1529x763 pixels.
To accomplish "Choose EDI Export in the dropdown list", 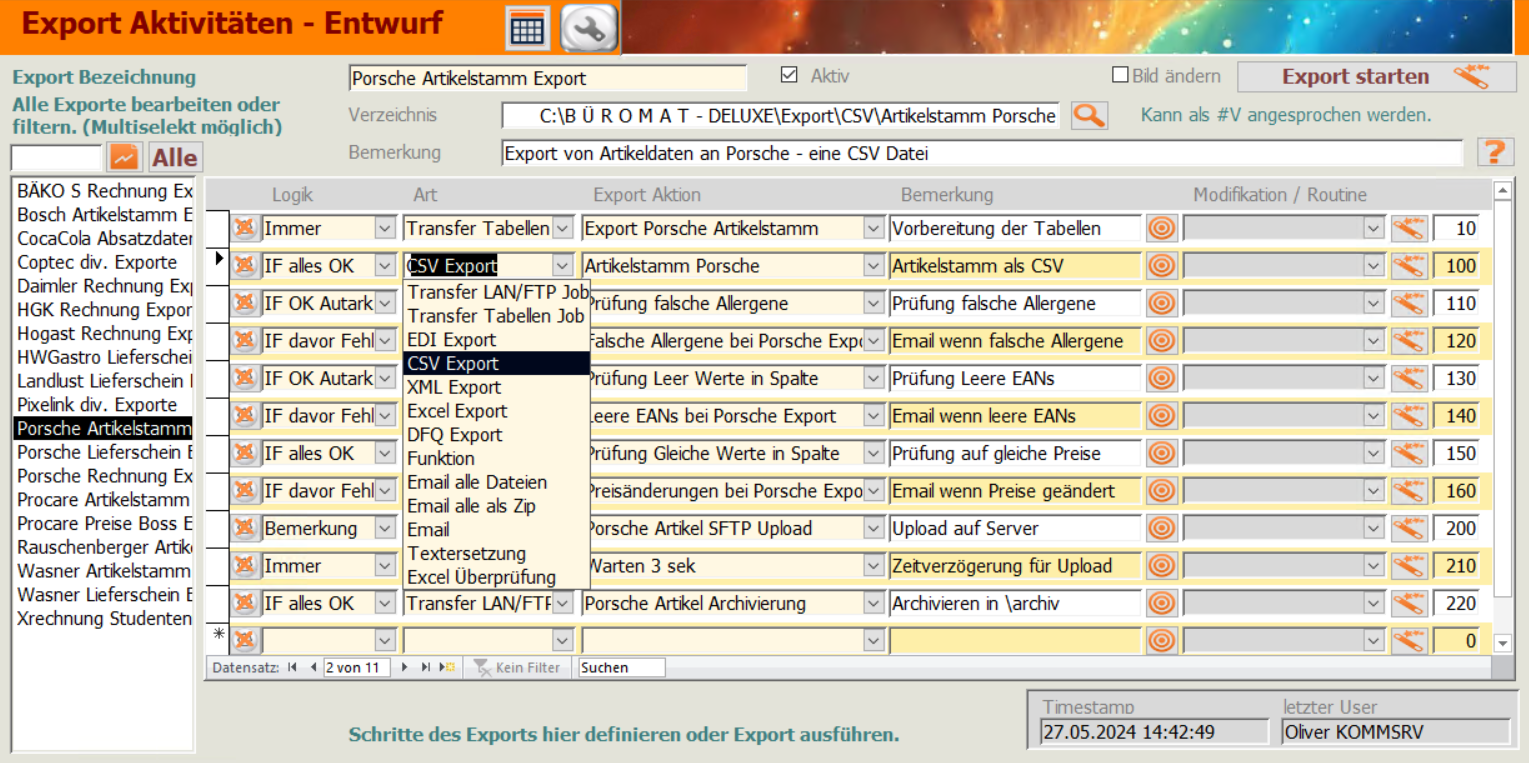I will (451, 340).
